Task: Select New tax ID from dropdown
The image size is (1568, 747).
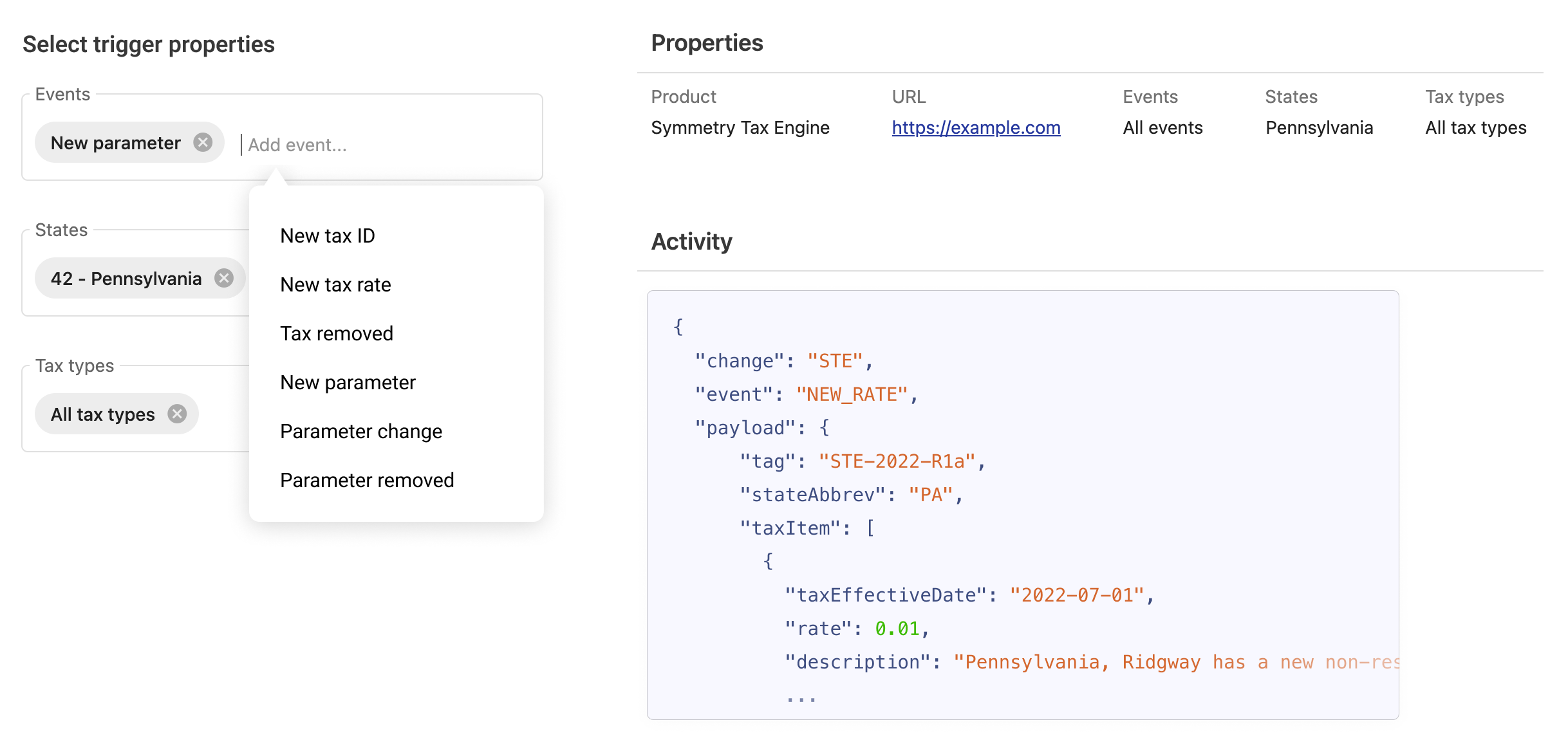Action: coord(327,235)
